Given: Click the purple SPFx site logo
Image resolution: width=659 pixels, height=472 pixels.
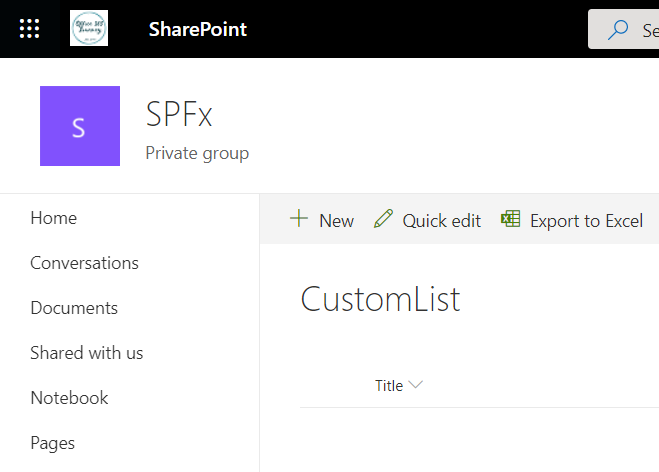Looking at the screenshot, I should click(80, 126).
